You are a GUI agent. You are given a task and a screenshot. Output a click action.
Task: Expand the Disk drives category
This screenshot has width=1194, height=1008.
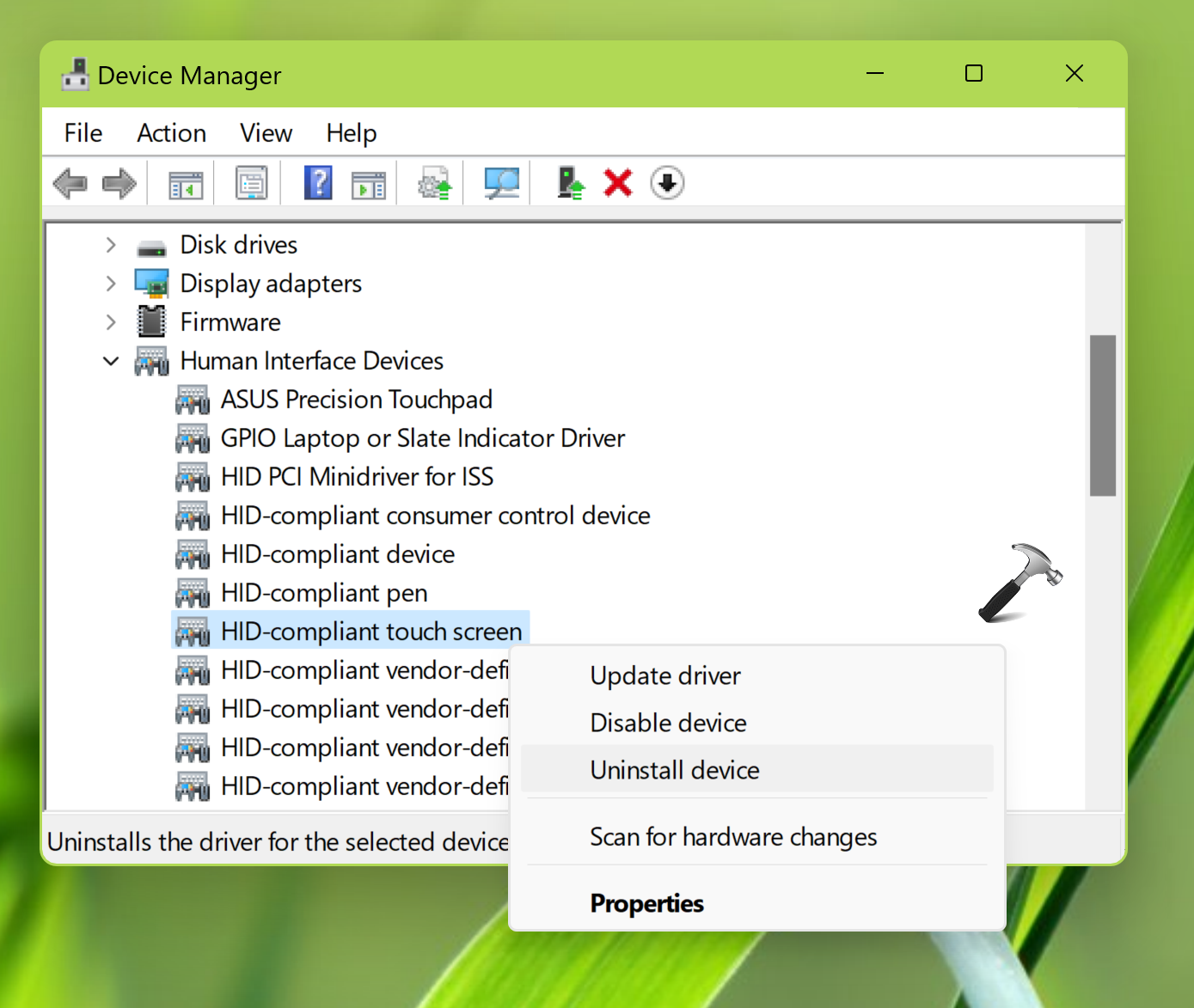click(x=111, y=245)
